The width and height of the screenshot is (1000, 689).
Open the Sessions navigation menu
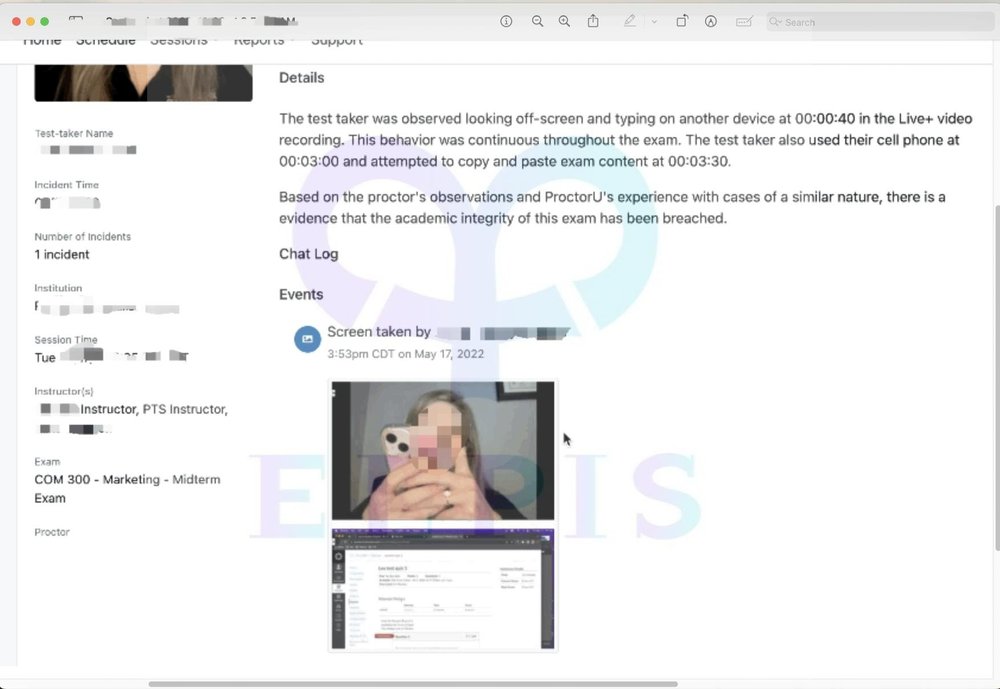tap(183, 41)
